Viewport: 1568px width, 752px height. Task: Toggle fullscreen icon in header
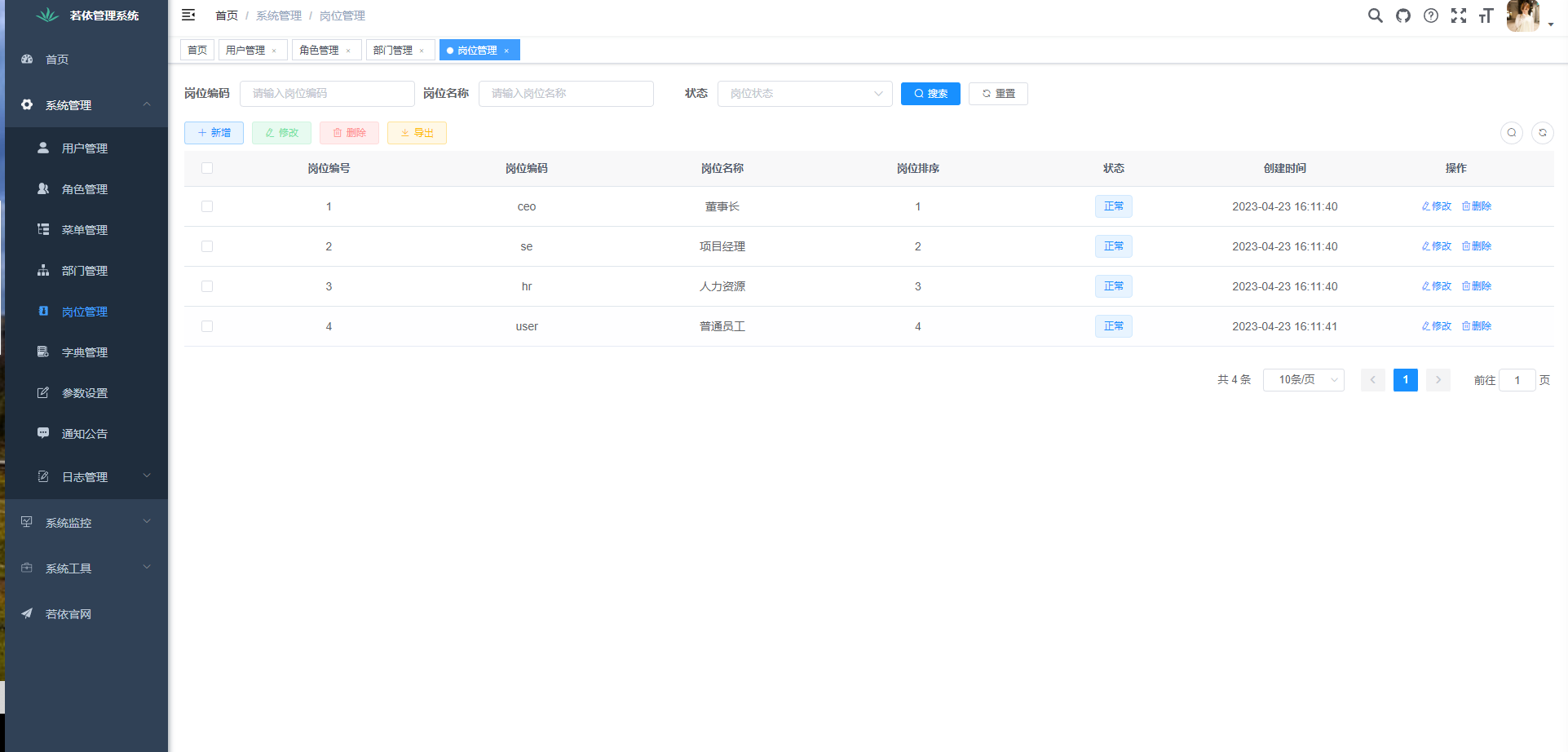[1458, 15]
